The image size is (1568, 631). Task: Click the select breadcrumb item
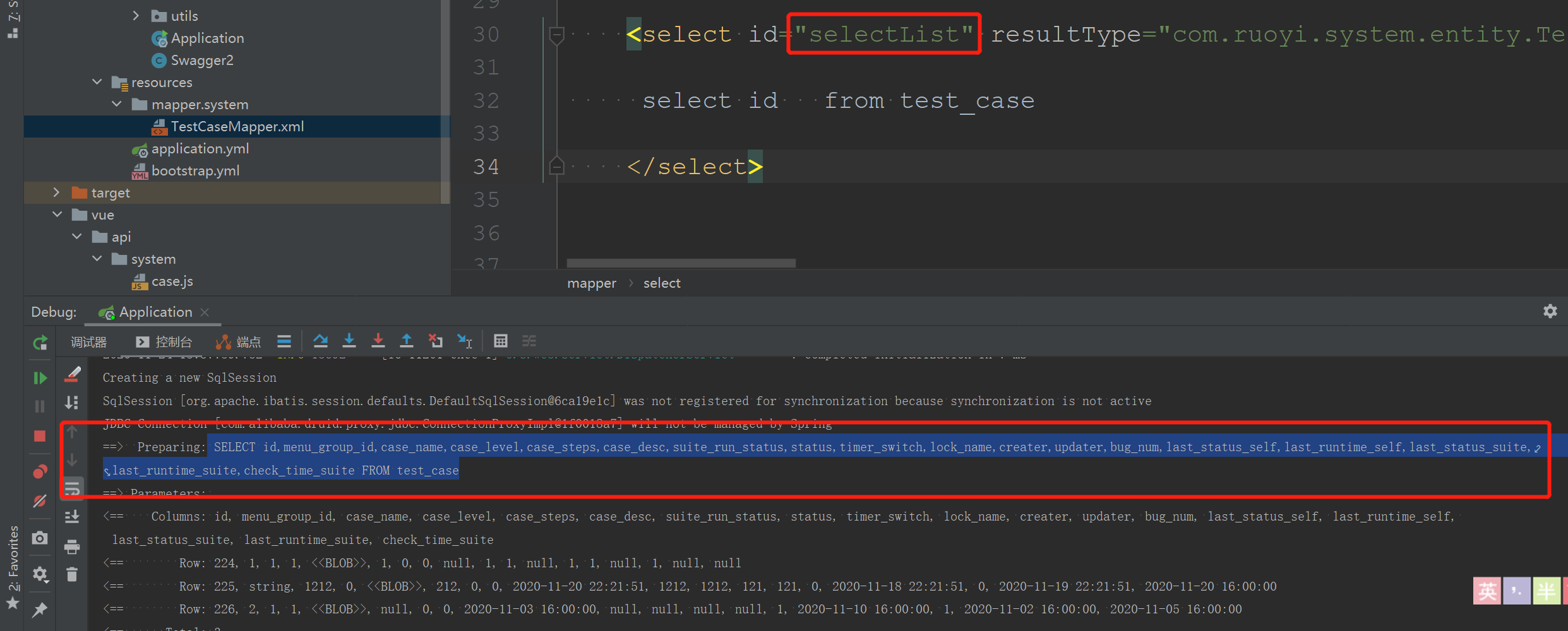[661, 283]
